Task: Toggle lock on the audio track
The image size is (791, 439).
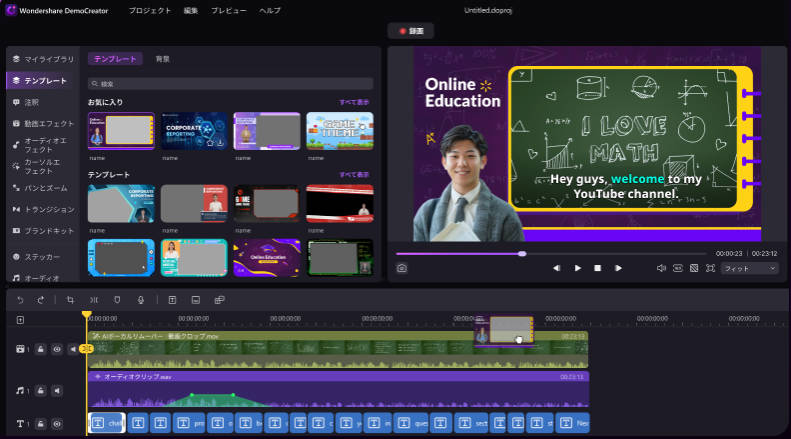Action: coord(41,391)
